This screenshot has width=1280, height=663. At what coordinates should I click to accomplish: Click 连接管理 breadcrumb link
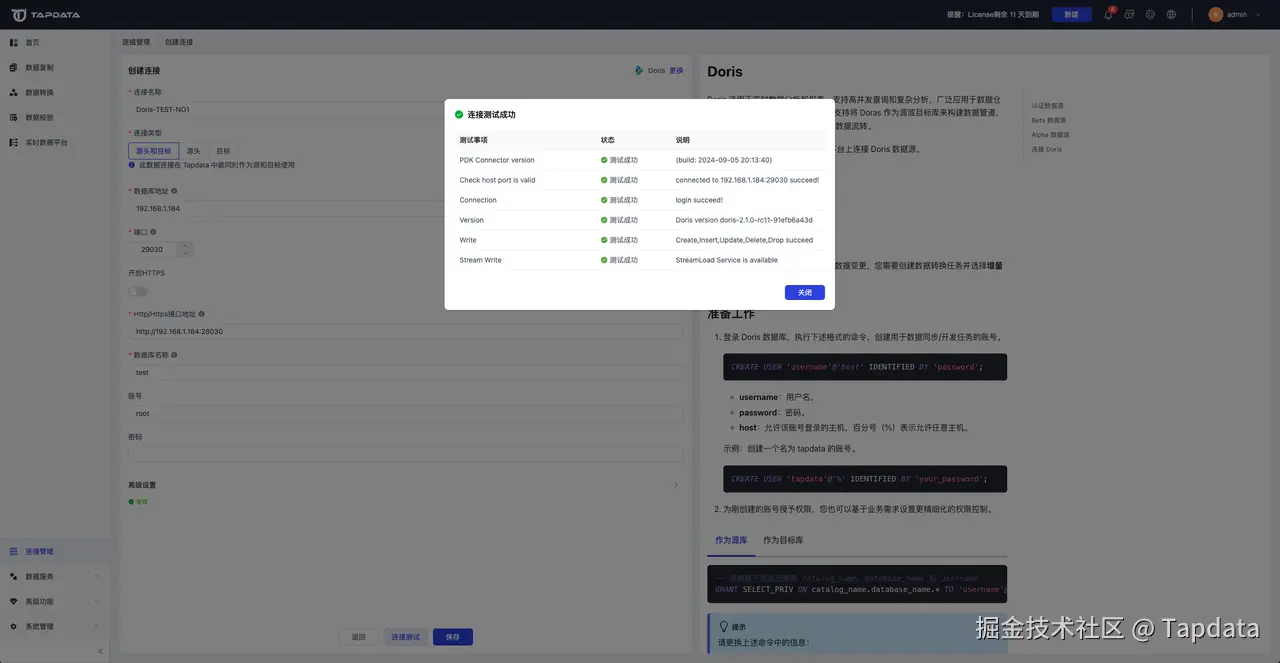tap(136, 42)
